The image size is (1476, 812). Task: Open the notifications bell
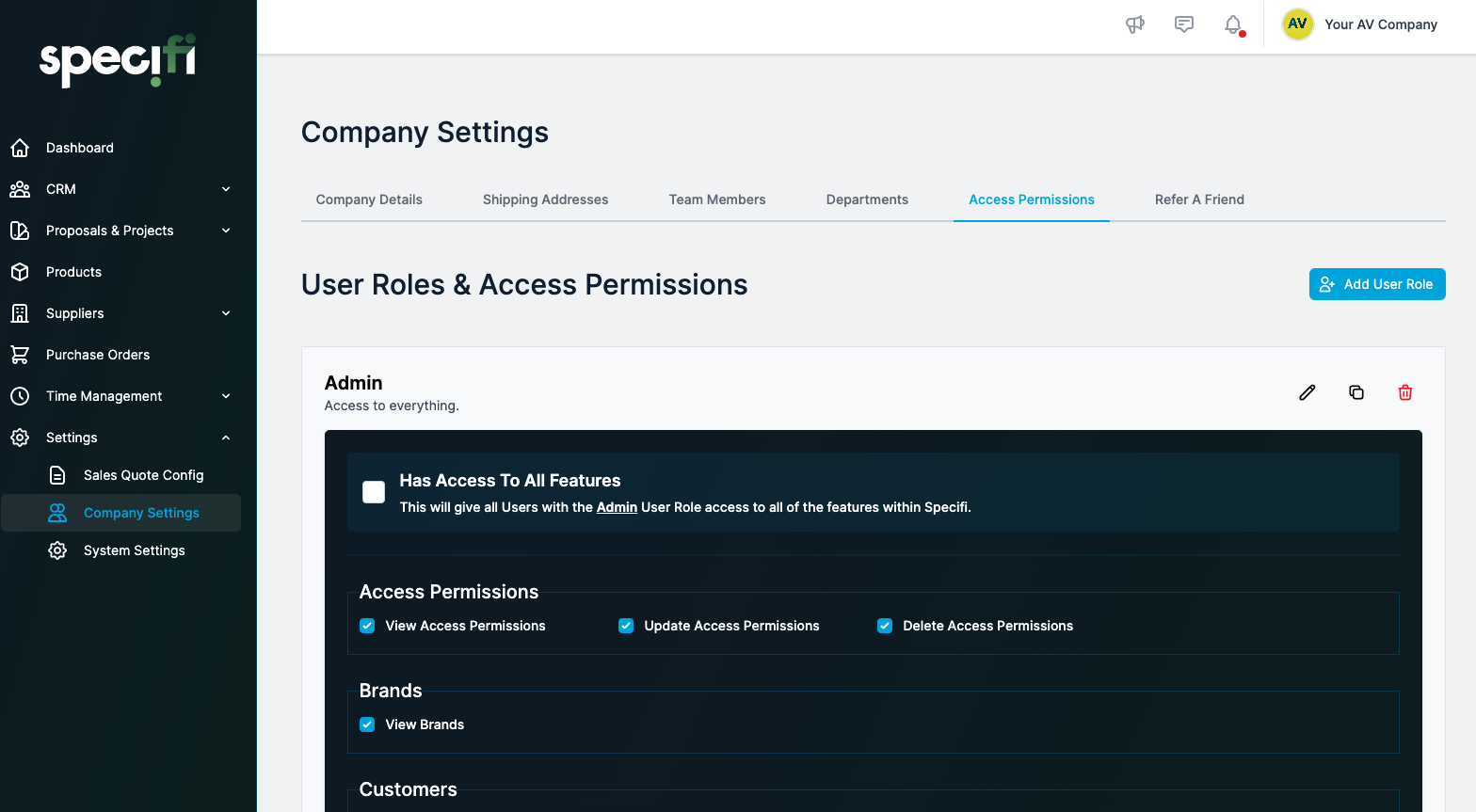point(1233,24)
